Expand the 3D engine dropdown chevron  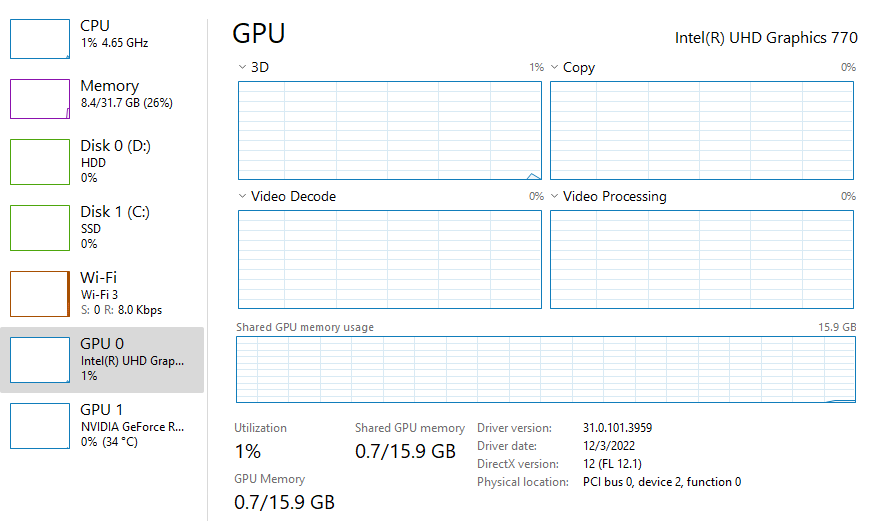point(242,67)
